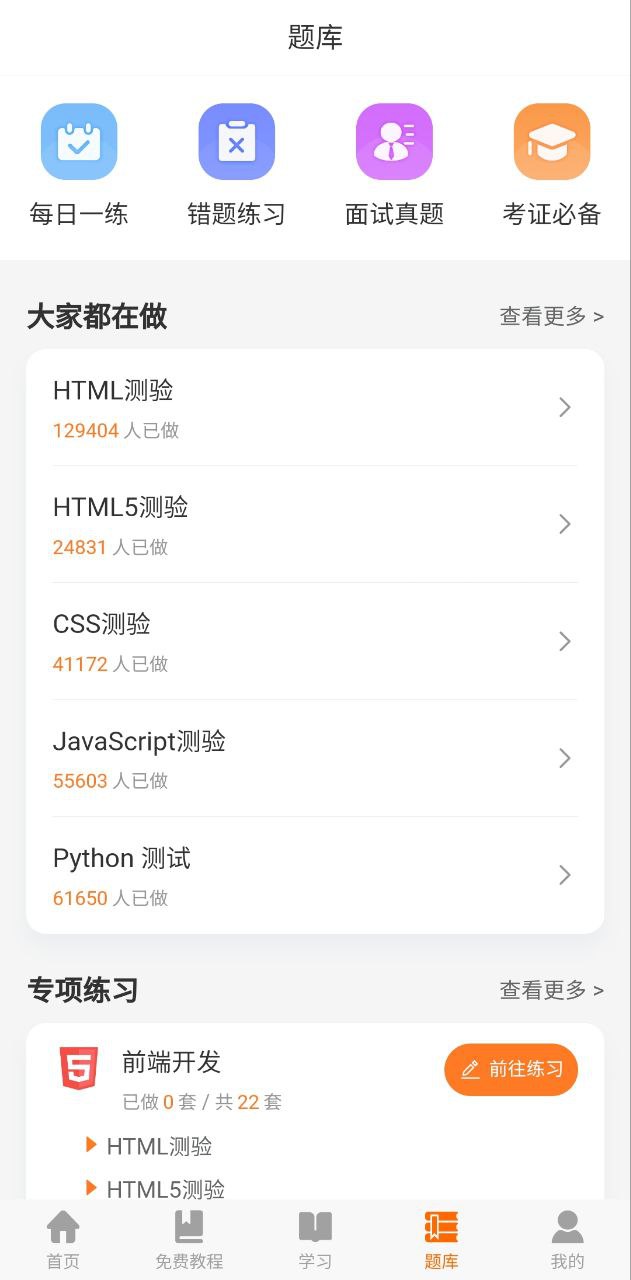Screen dimensions: 631x1280
Task: View 查看更多 for 专项练习
Action: pos(552,990)
